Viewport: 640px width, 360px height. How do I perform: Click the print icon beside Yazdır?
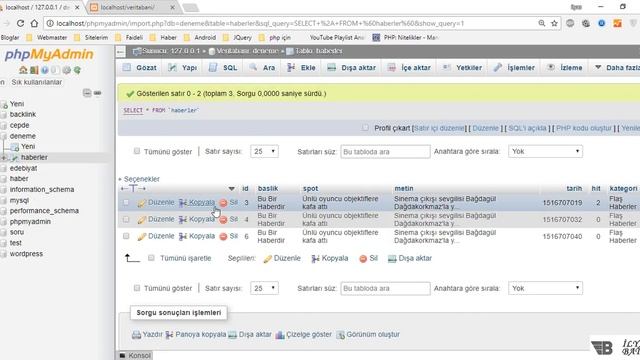pos(136,335)
